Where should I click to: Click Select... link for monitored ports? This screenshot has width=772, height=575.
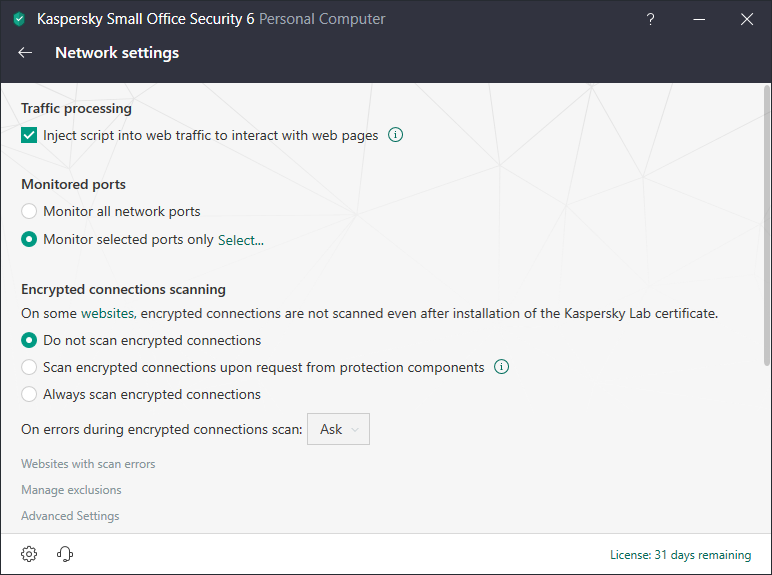(x=241, y=240)
